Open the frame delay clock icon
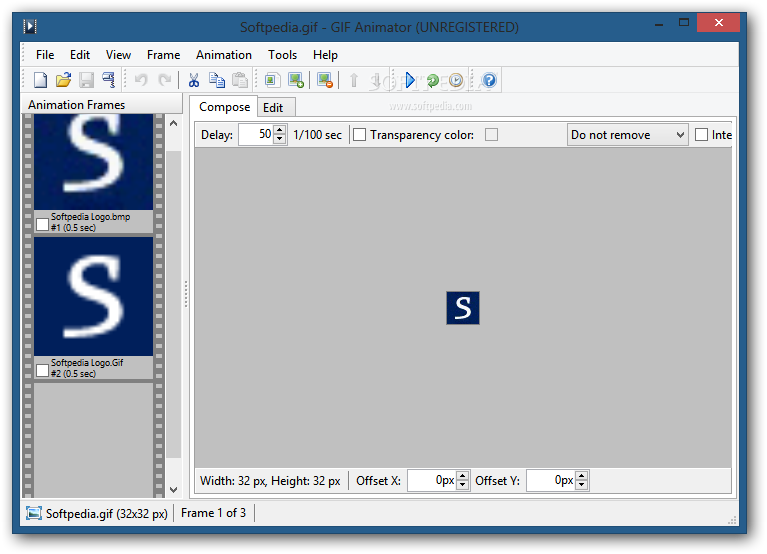Screen dimensions: 767x554 tap(456, 80)
